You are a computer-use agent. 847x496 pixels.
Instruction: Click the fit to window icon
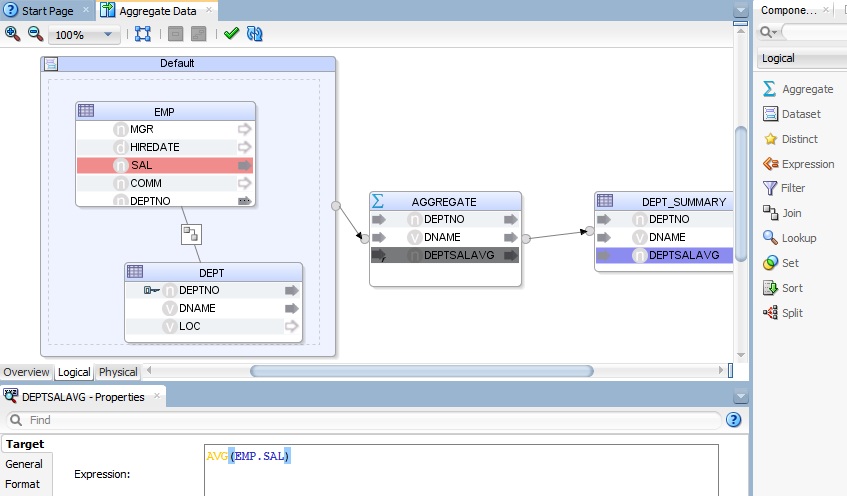[143, 34]
